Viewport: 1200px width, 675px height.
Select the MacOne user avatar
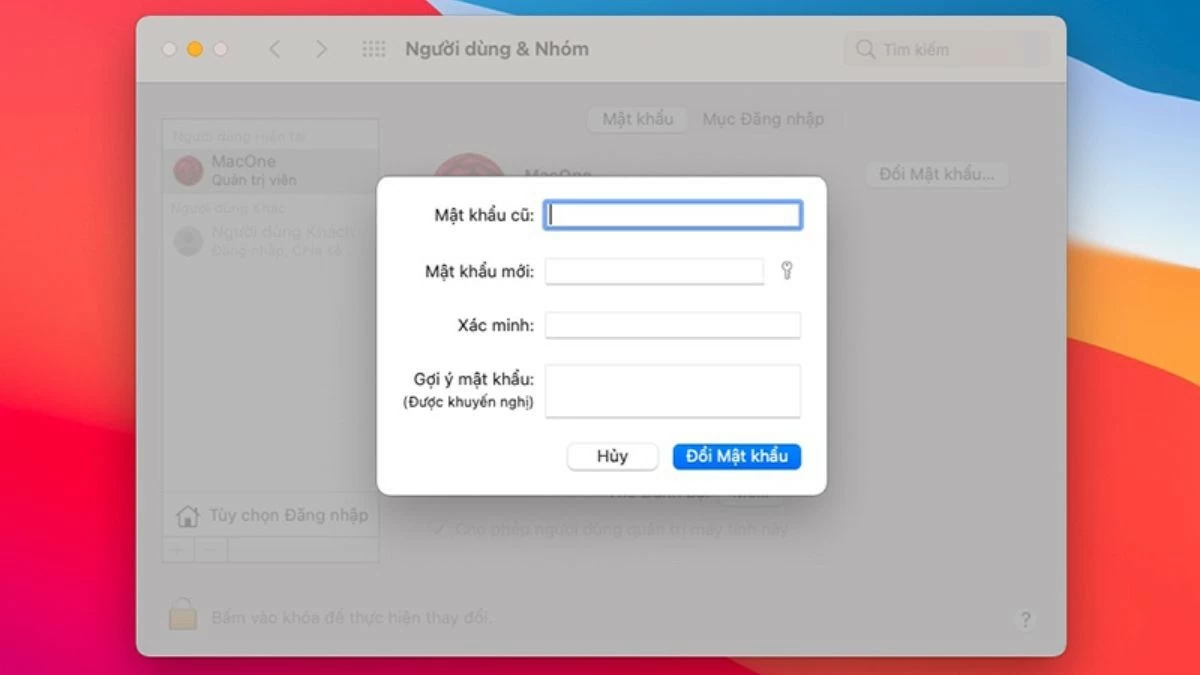[x=188, y=169]
